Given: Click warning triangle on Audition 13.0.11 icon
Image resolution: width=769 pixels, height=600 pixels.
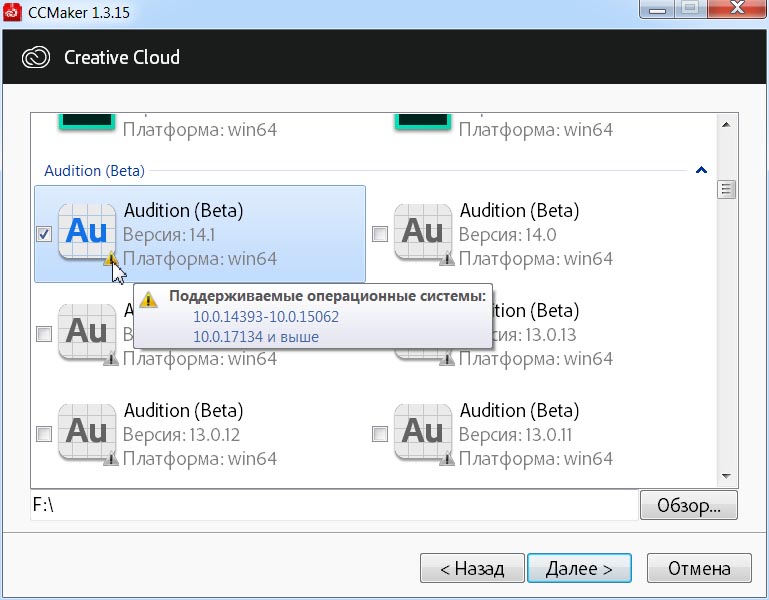Looking at the screenshot, I should (x=447, y=459).
